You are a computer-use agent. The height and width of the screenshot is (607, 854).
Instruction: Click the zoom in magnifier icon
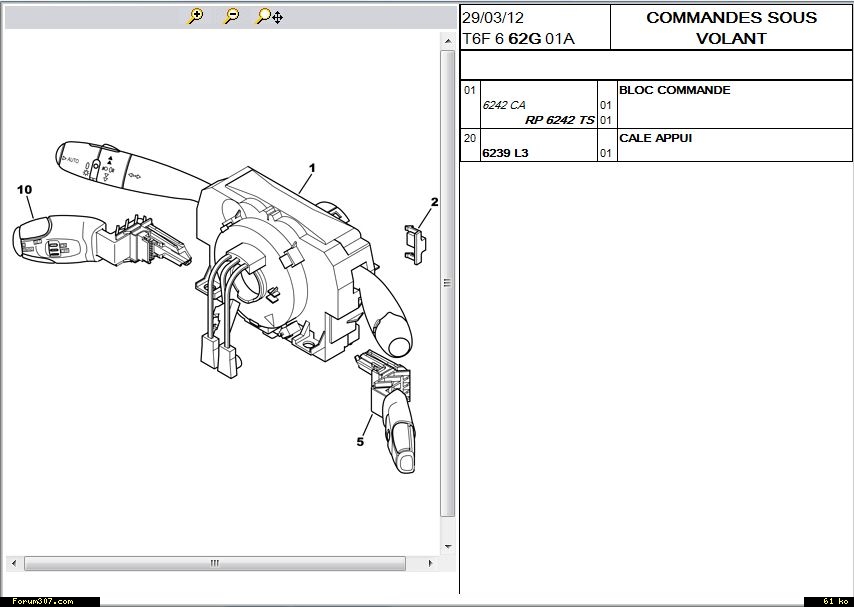196,16
